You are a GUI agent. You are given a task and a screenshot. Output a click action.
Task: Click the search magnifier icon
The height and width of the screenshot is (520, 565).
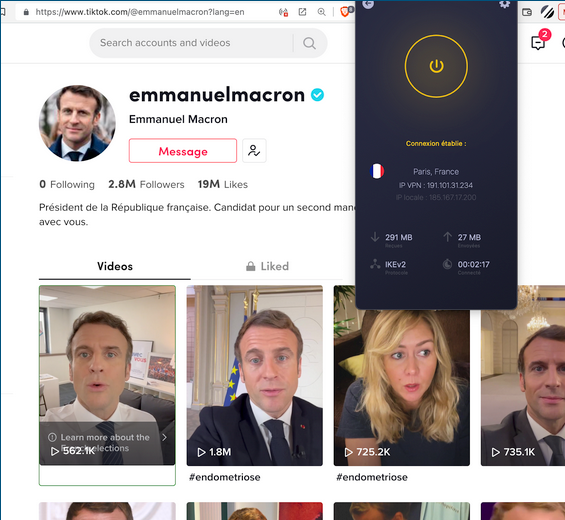pyautogui.click(x=309, y=43)
